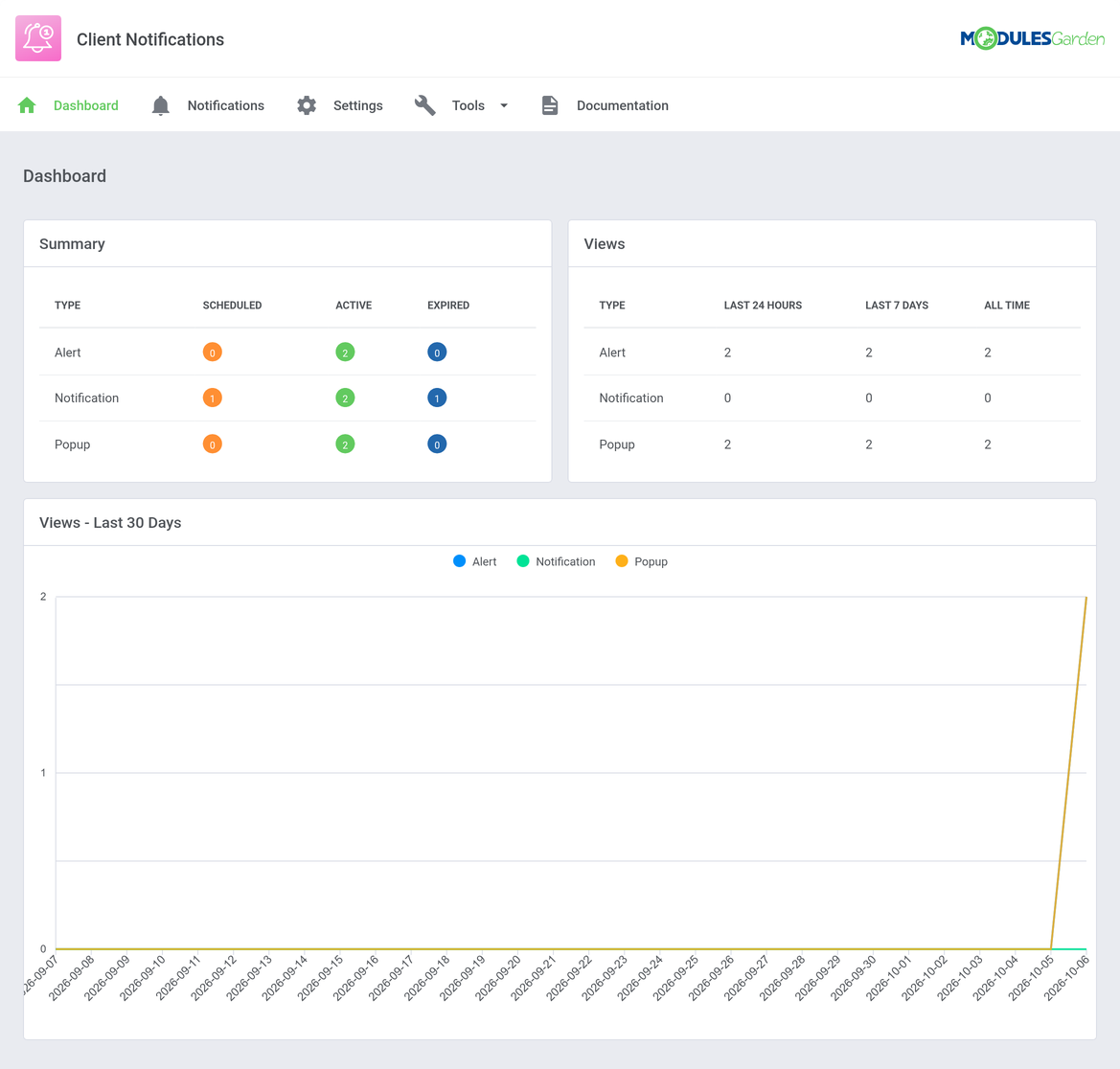Click Notification all time value
The width and height of the screenshot is (1120, 1069).
(987, 398)
